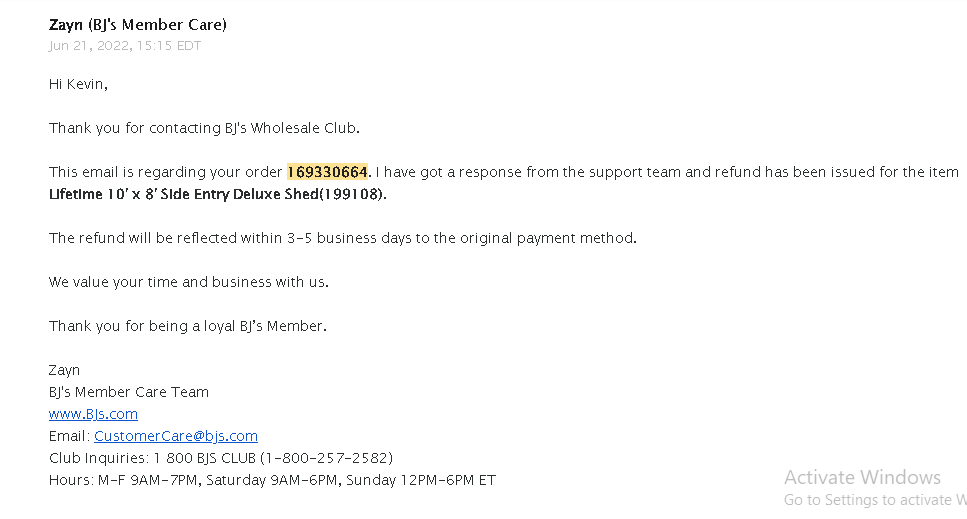Click the 1-800-257-2582 phone number

coord(326,459)
